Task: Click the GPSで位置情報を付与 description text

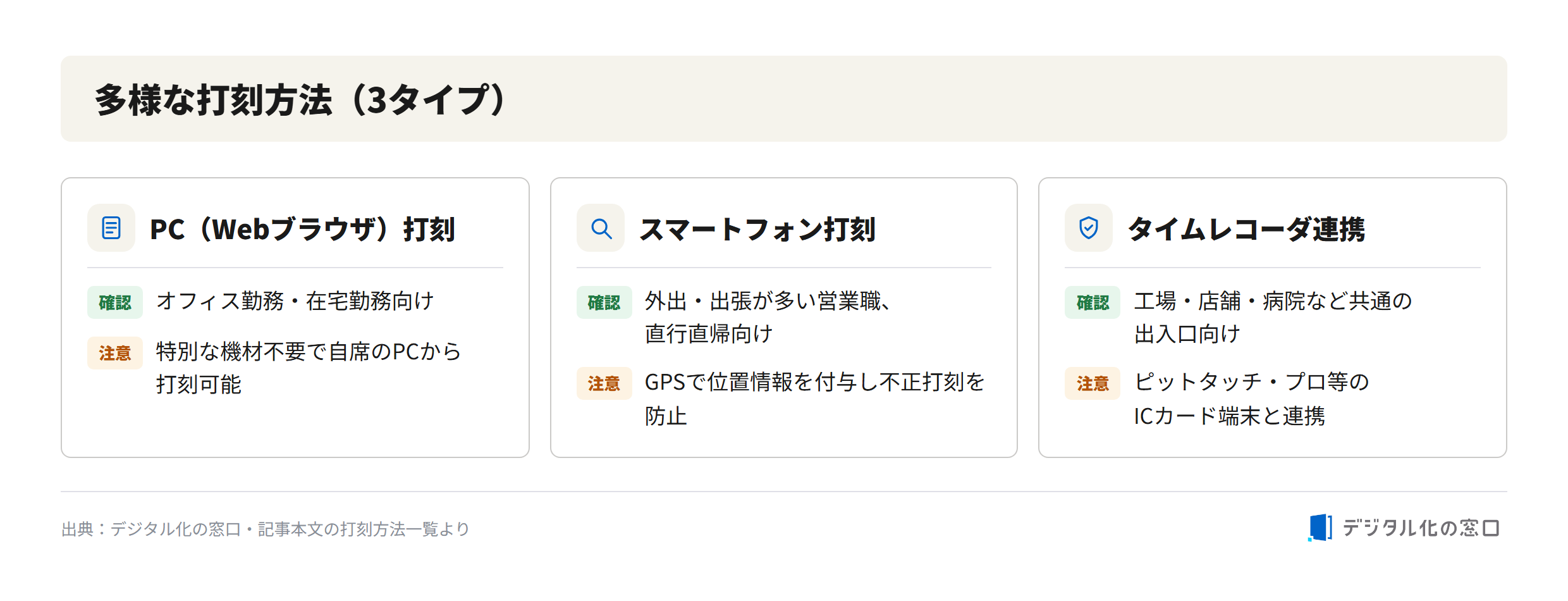Action: click(x=815, y=399)
